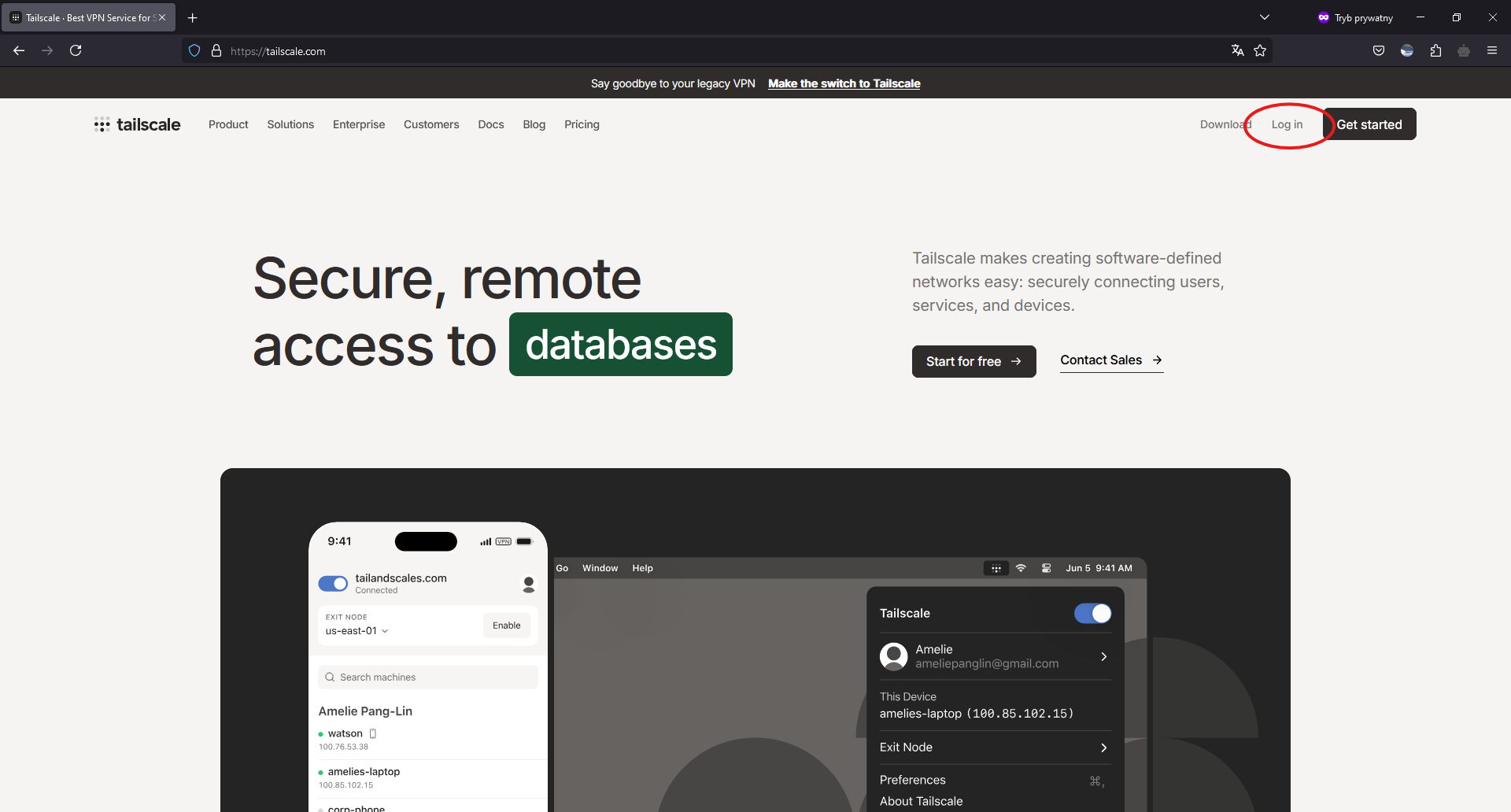This screenshot has width=1511, height=812.
Task: Open tracking protection shield icon
Action: 194,50
